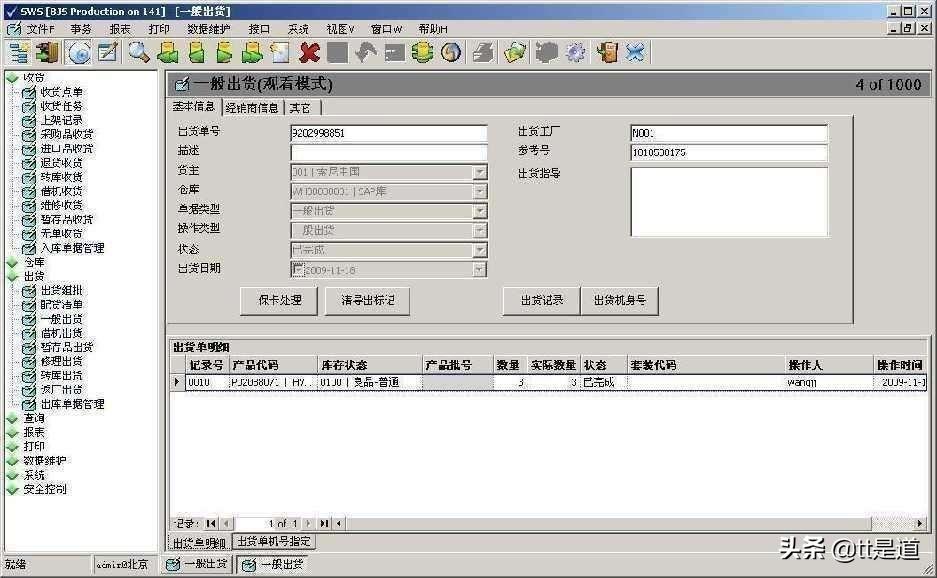Click the 出货机身号 button
Viewport: 937px width, 578px height.
(620, 300)
